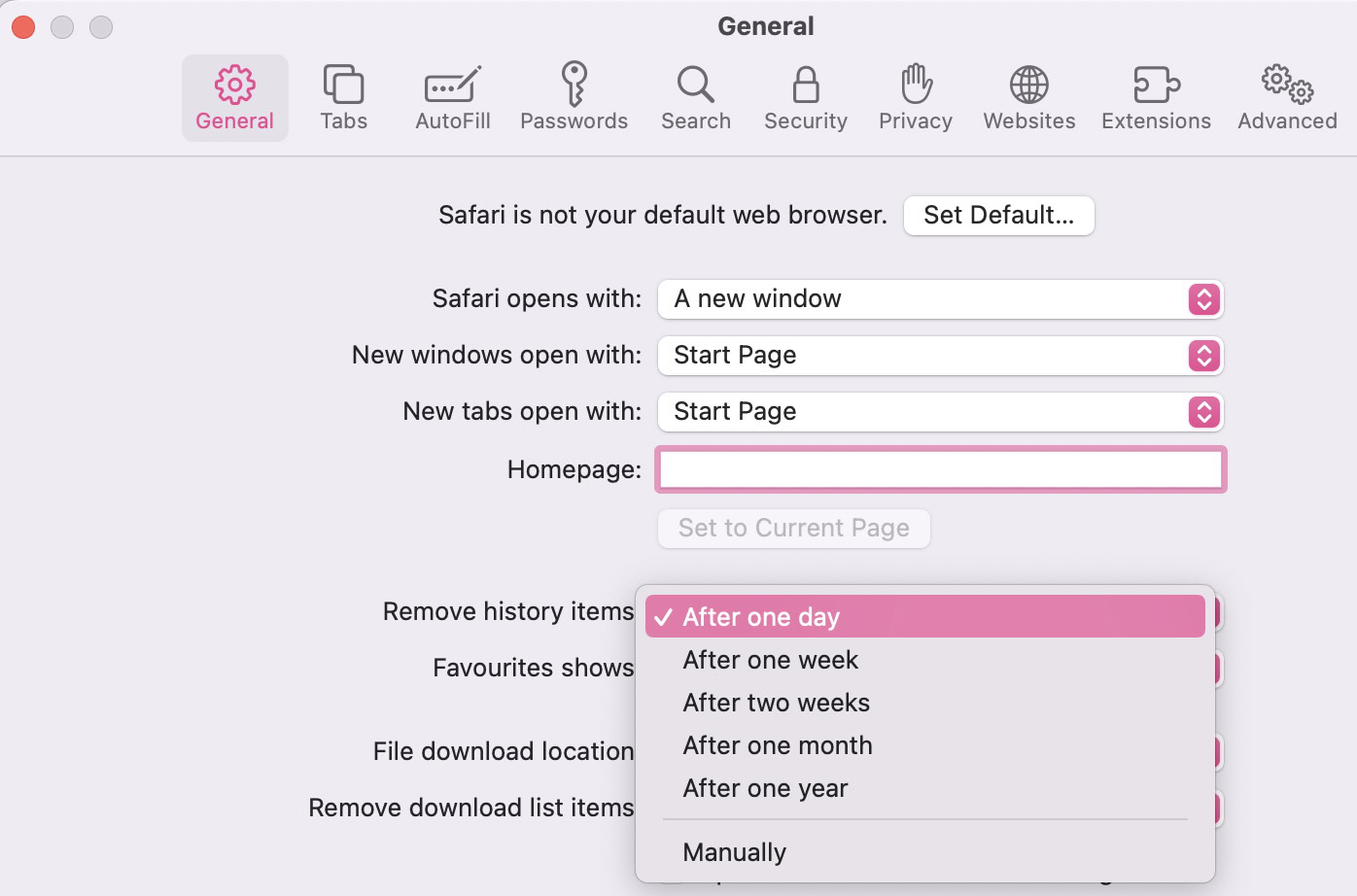Image resolution: width=1357 pixels, height=896 pixels.
Task: Show the Websites preferences pane
Action: 1029,98
